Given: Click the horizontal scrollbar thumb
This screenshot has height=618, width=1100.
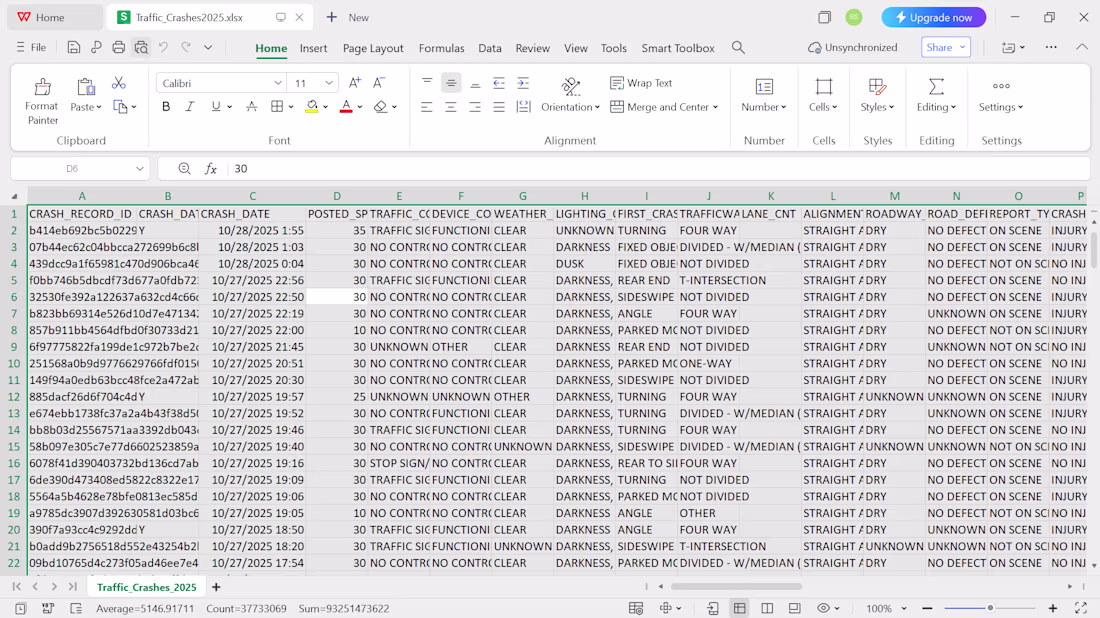Looking at the screenshot, I should (736, 586).
